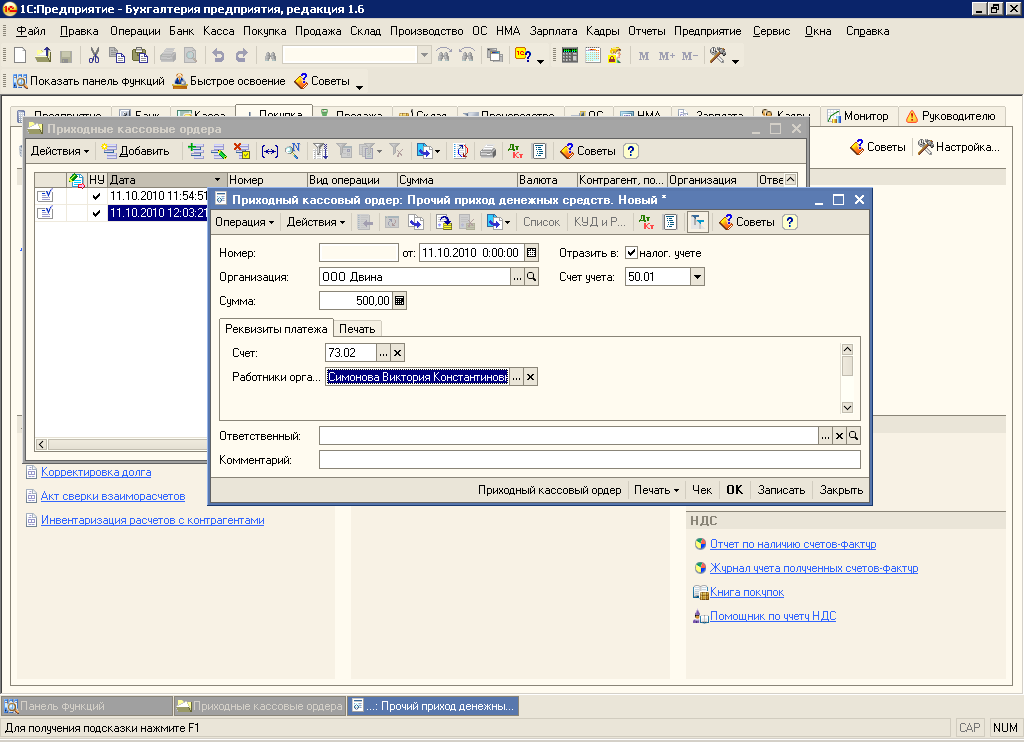
Task: Open the calculator icon in main toolbar
Action: tap(569, 56)
